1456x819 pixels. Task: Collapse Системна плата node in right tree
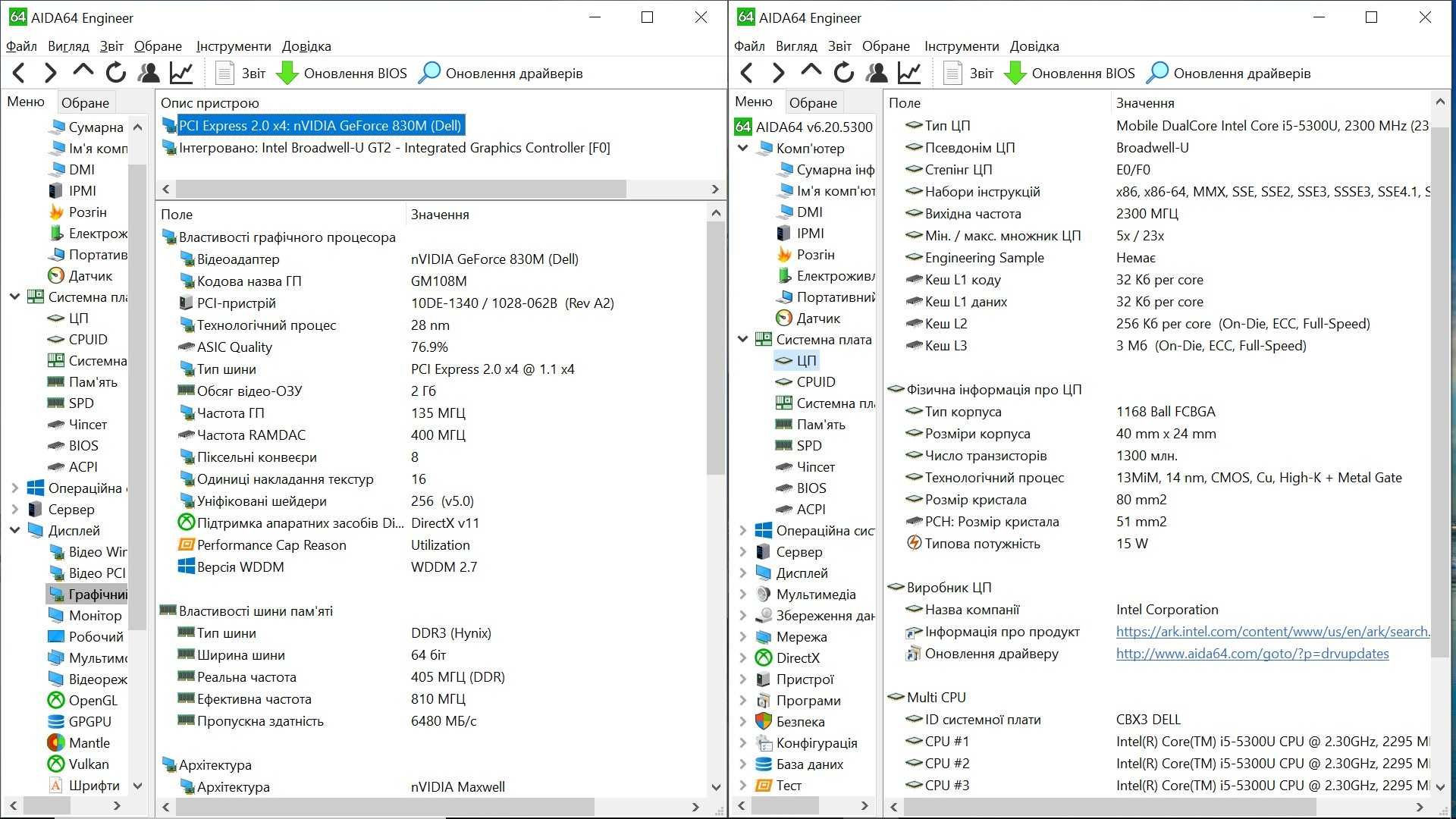tap(743, 339)
